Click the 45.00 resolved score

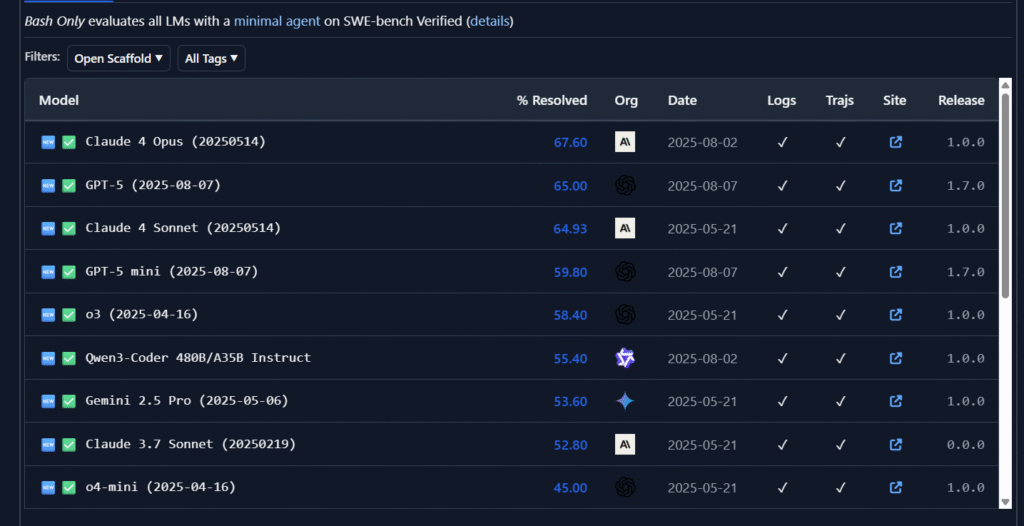click(571, 488)
